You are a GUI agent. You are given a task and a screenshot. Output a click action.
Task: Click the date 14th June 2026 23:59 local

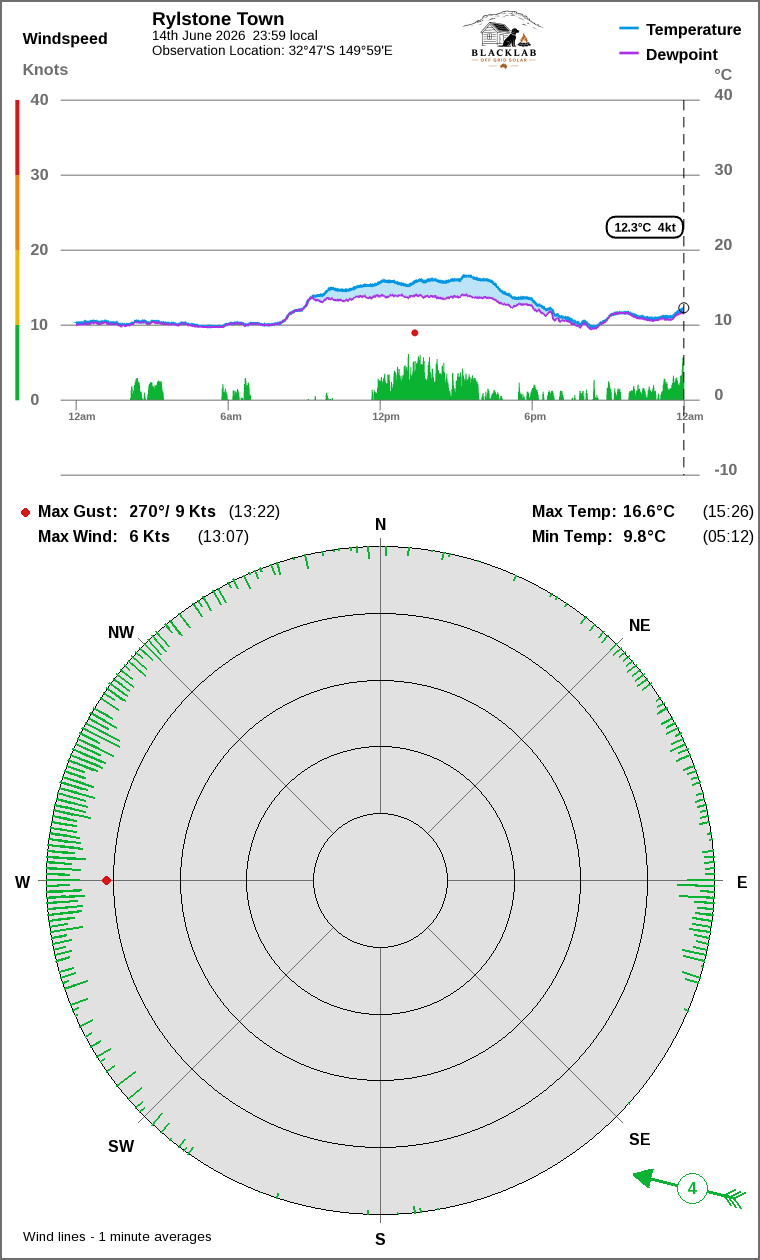[x=235, y=36]
